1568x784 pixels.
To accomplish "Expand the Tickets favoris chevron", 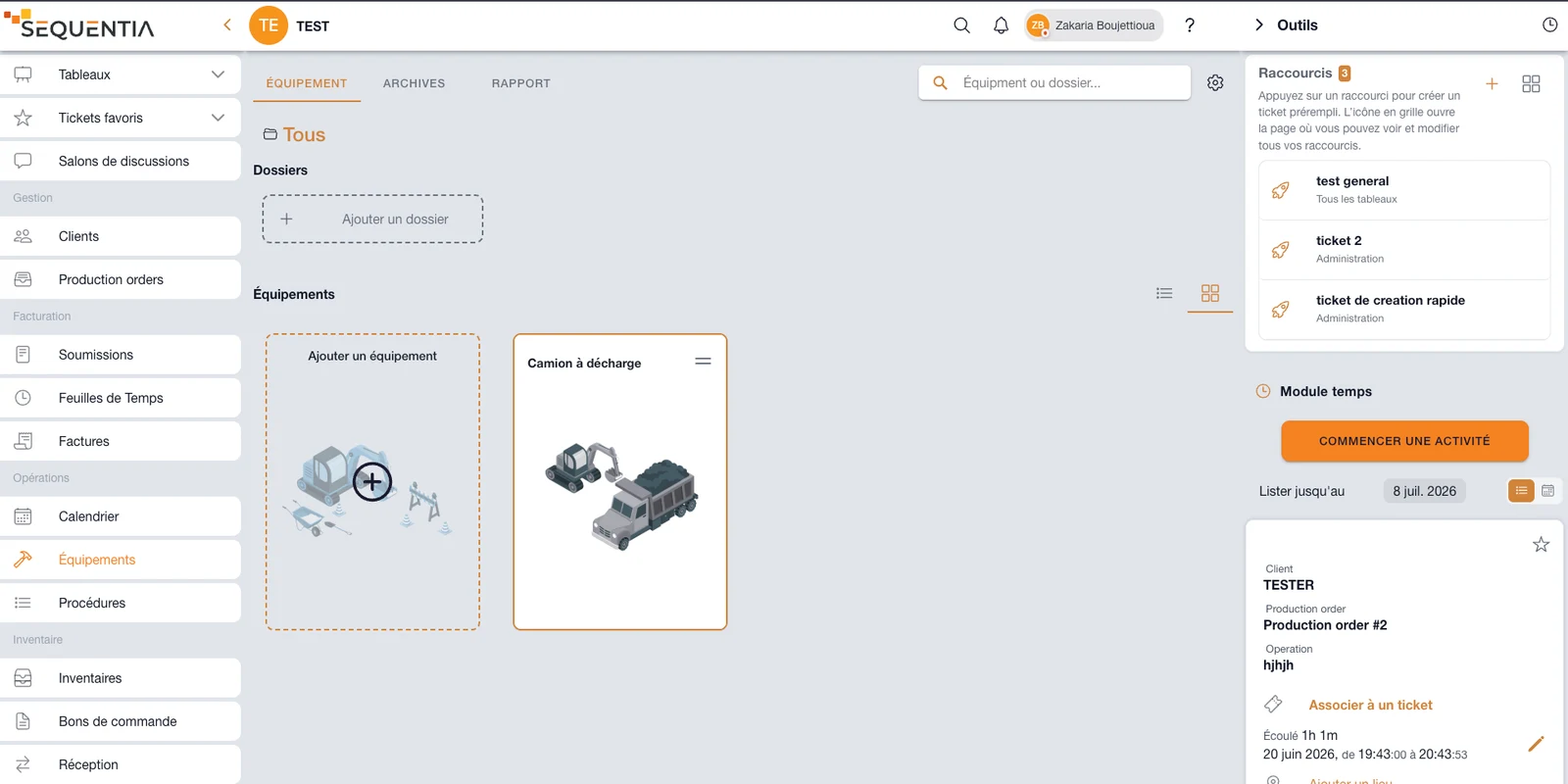I will point(218,118).
